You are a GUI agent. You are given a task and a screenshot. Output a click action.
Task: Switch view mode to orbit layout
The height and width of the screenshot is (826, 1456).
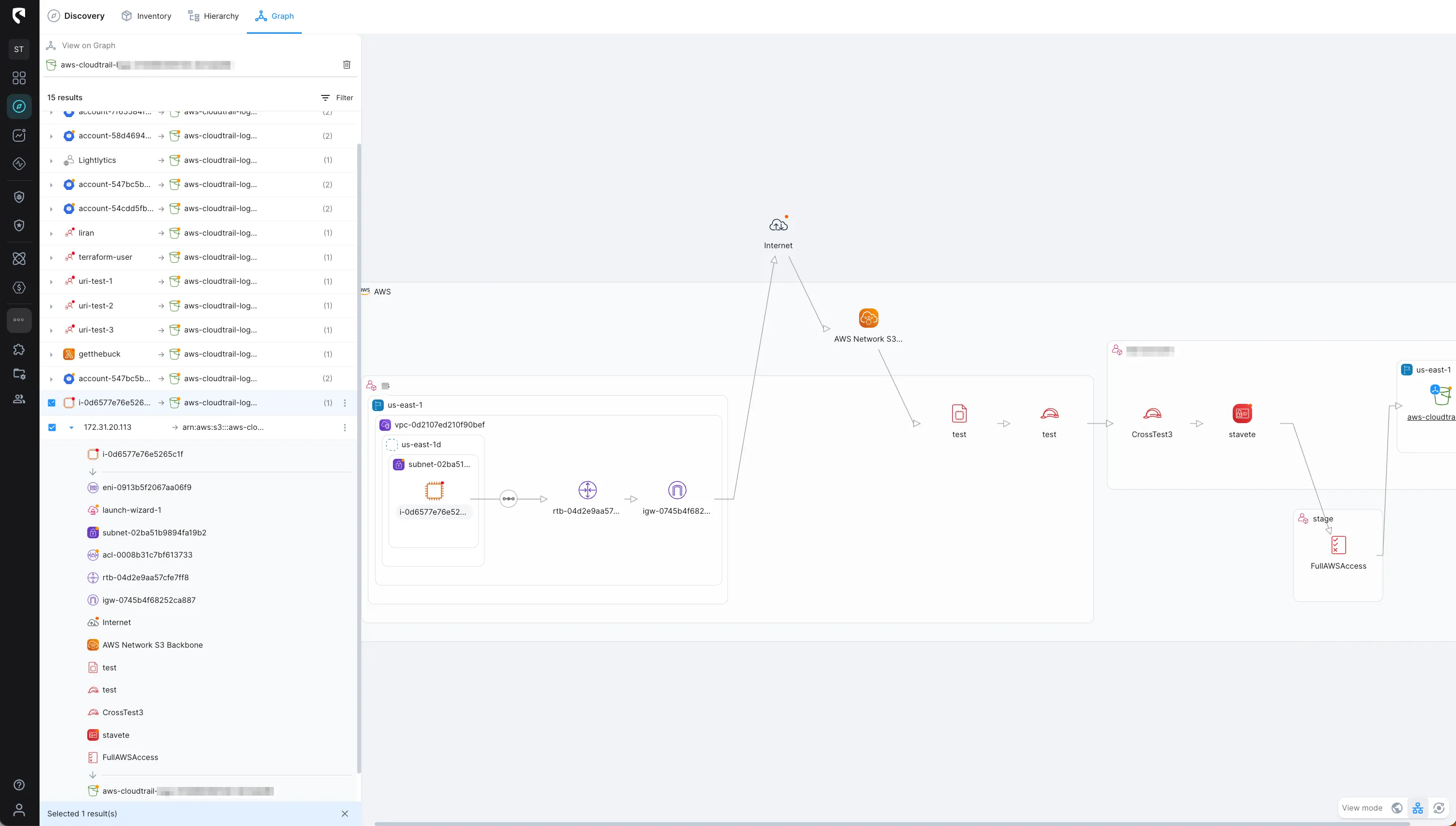click(x=1439, y=808)
